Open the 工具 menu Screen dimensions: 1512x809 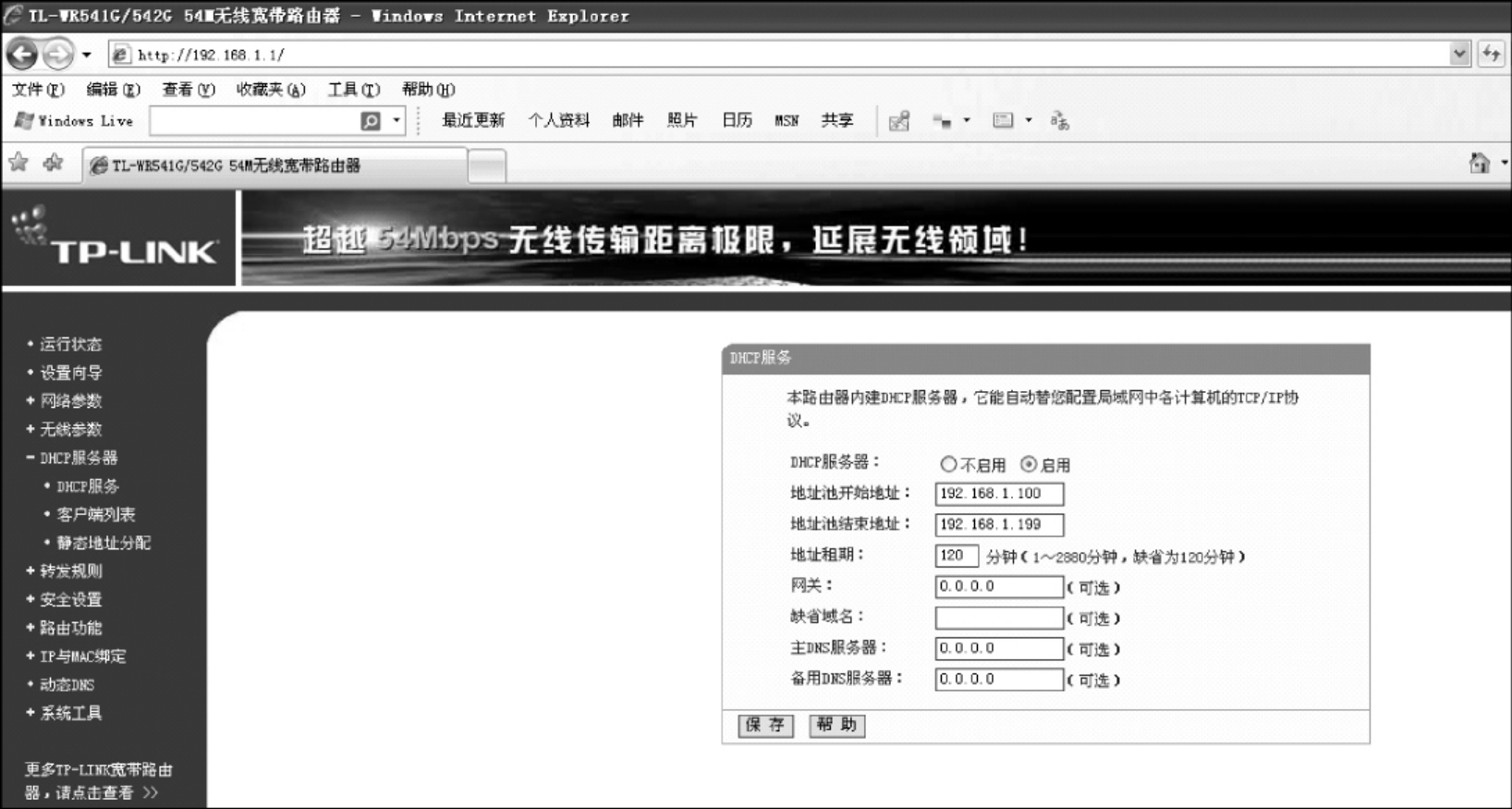353,90
